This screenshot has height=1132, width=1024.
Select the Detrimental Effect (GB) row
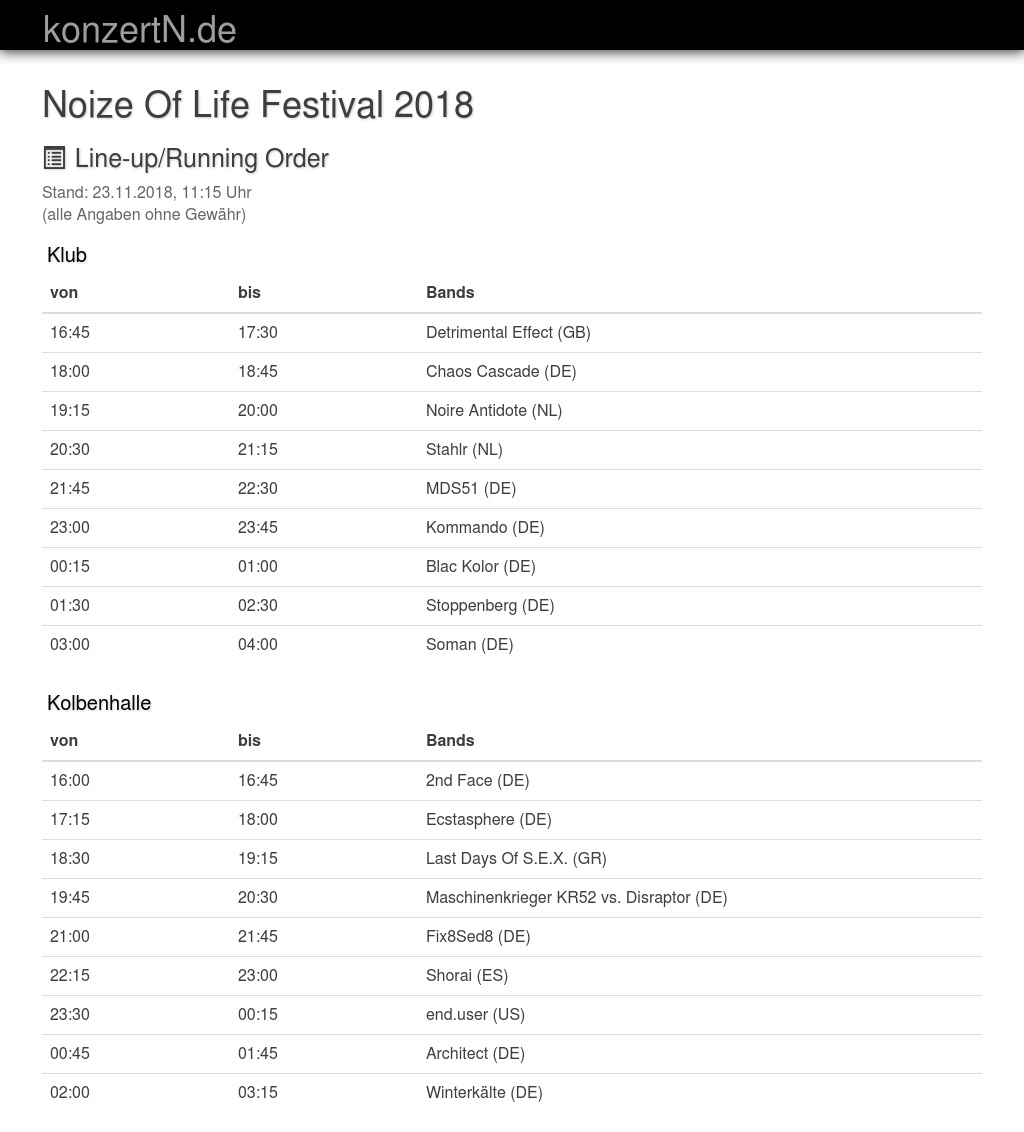508,332
